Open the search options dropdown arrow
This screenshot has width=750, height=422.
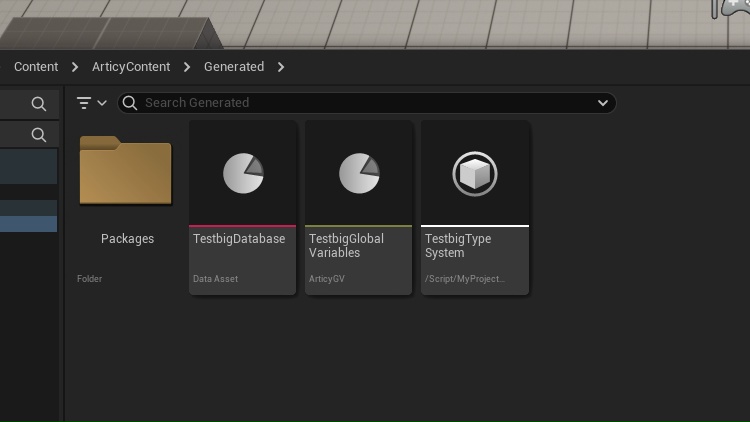[603, 103]
